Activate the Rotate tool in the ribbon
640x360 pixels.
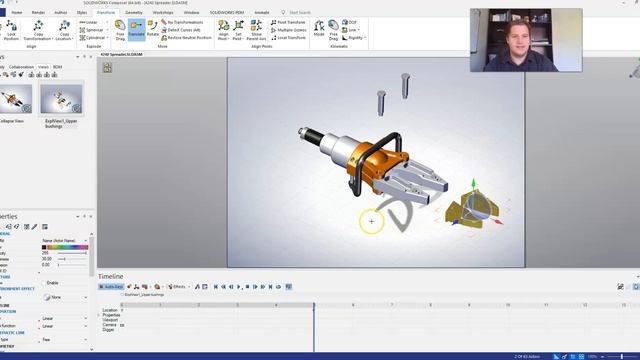coord(153,29)
